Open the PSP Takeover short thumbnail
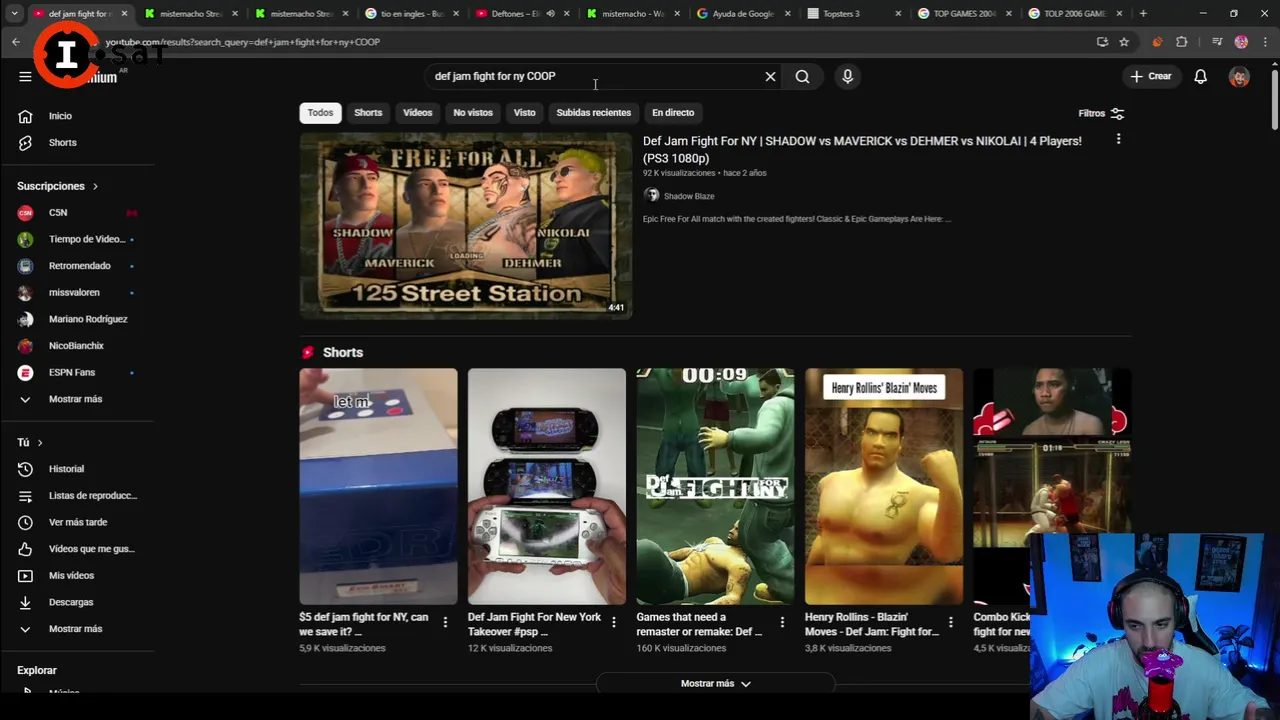 (x=546, y=486)
